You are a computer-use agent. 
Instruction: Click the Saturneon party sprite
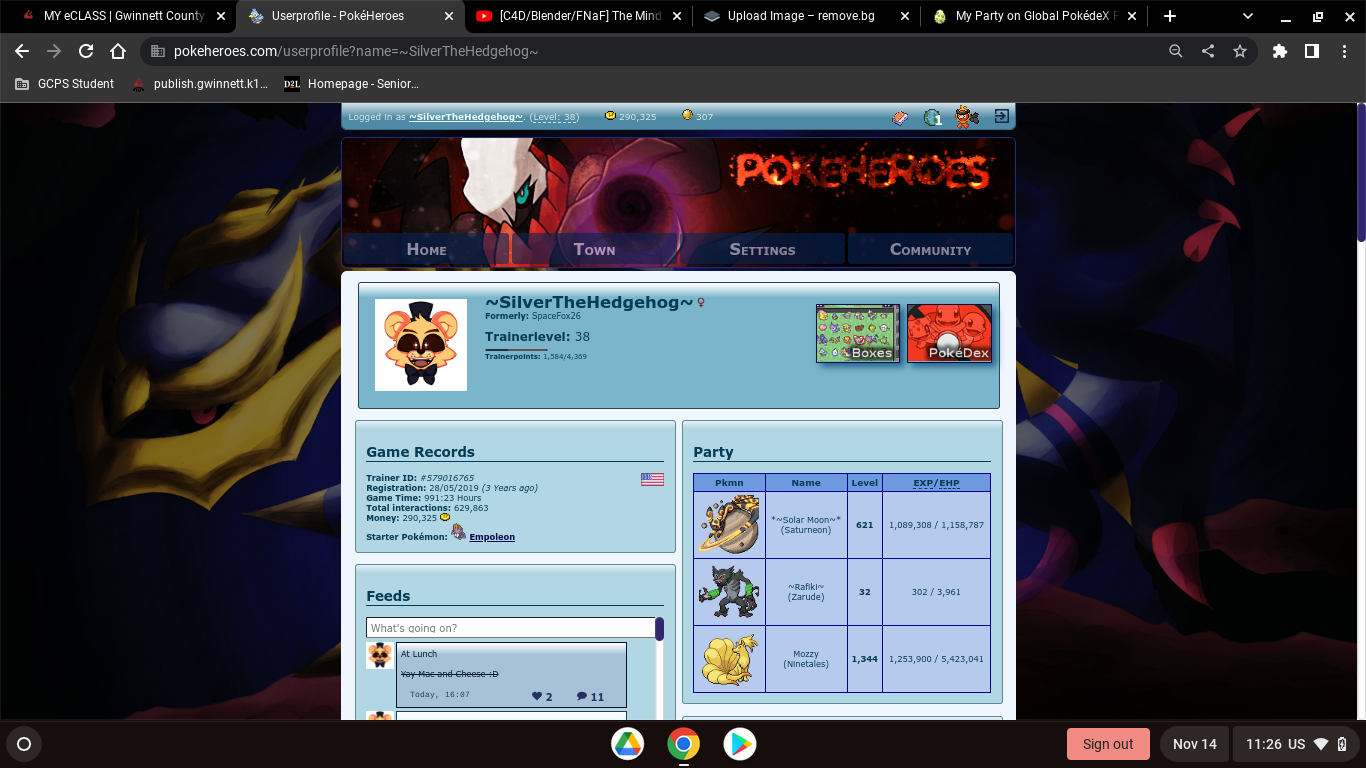click(729, 524)
